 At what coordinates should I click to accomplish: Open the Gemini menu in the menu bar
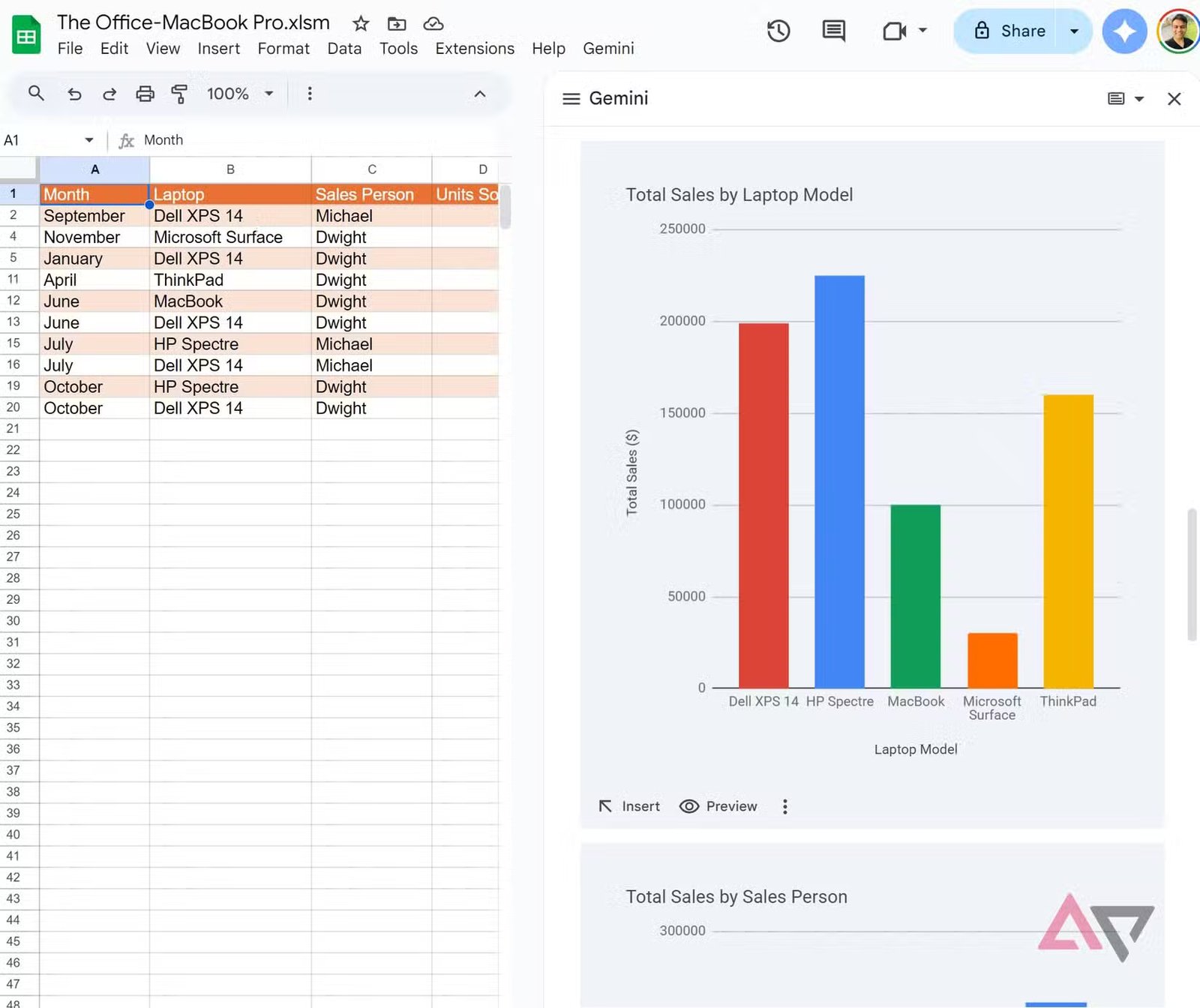coord(607,48)
